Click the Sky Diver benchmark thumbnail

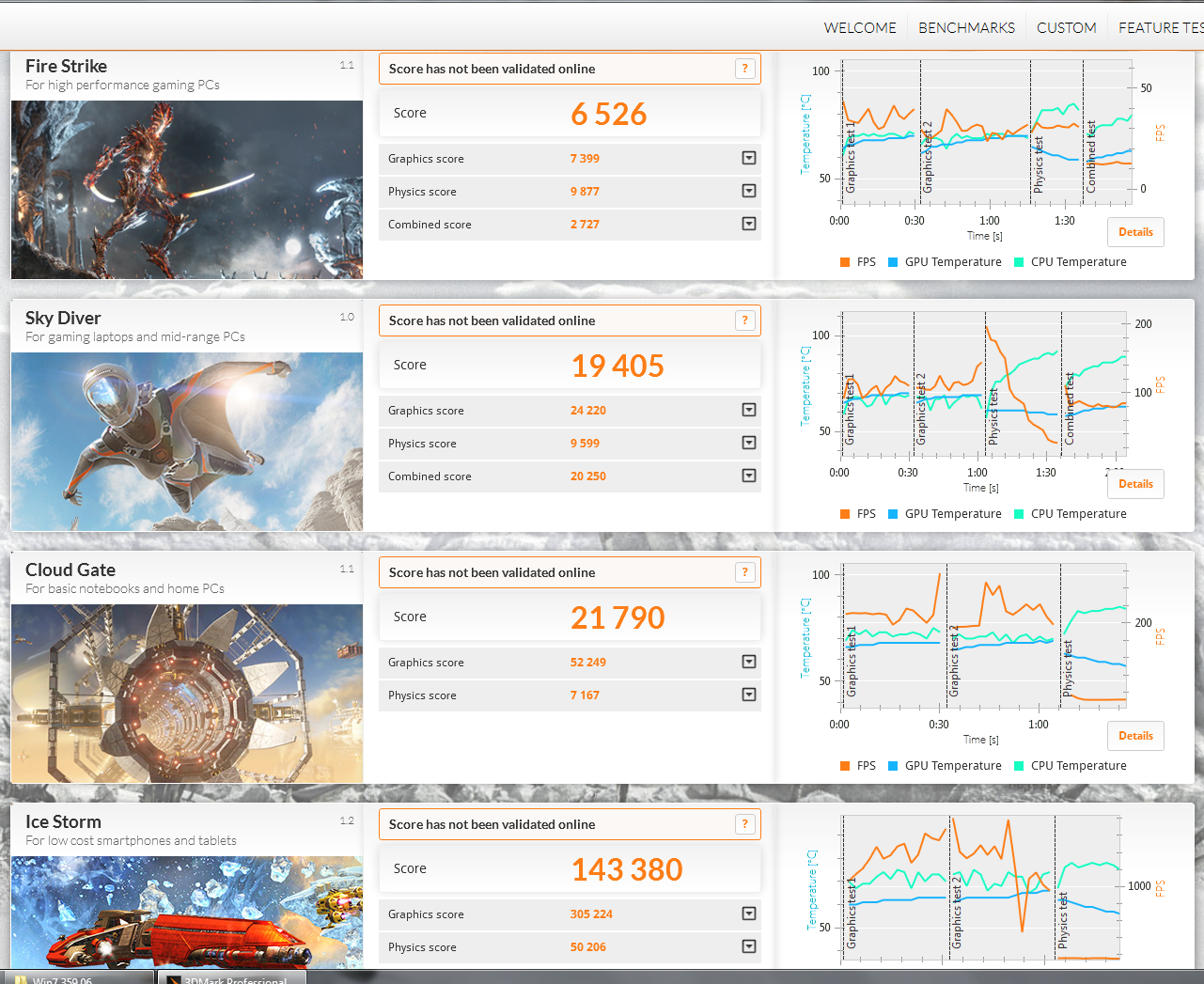click(187, 442)
